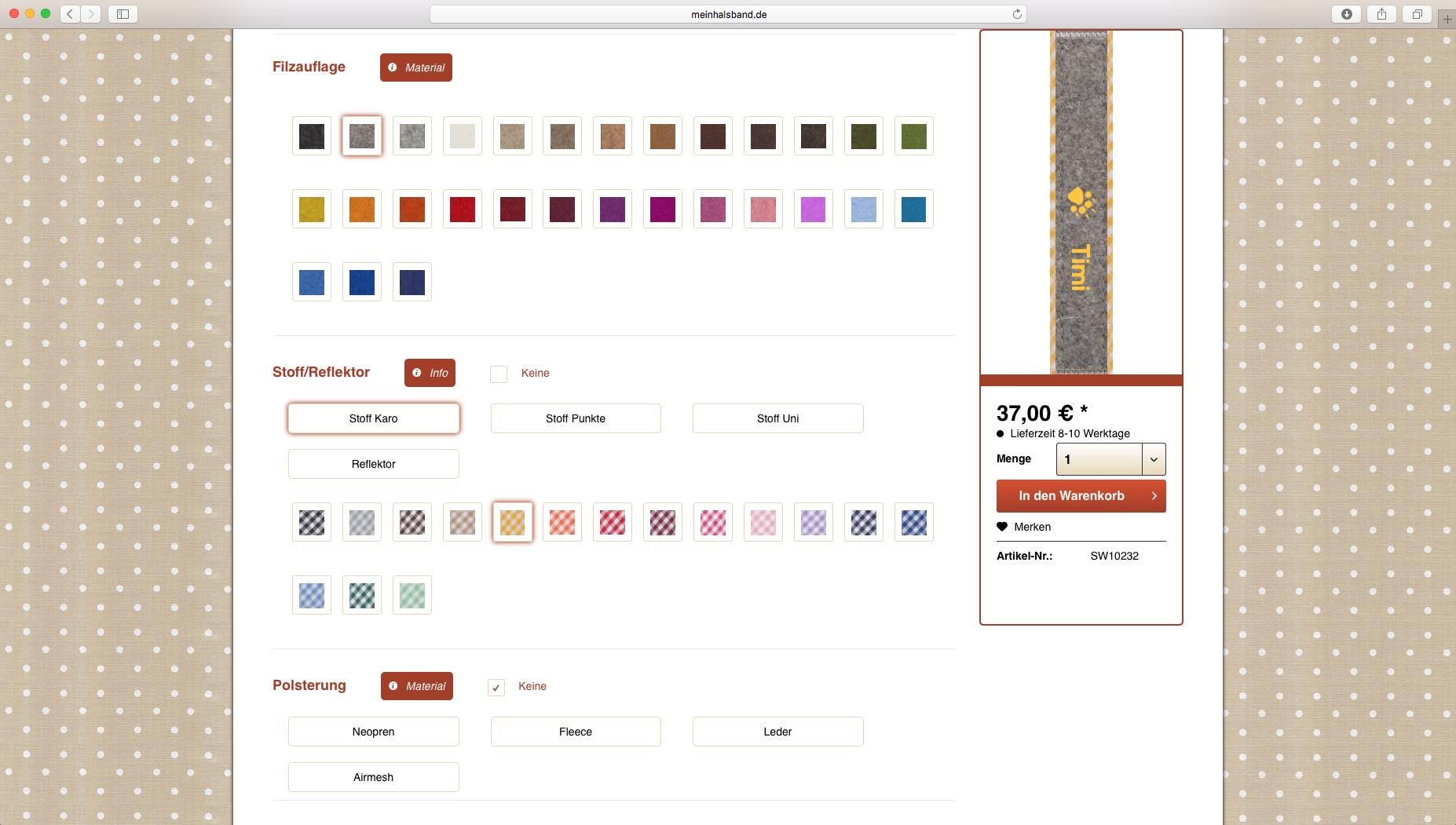The image size is (1456, 825).
Task: Select navy blue felt swatch
Action: tap(412, 282)
